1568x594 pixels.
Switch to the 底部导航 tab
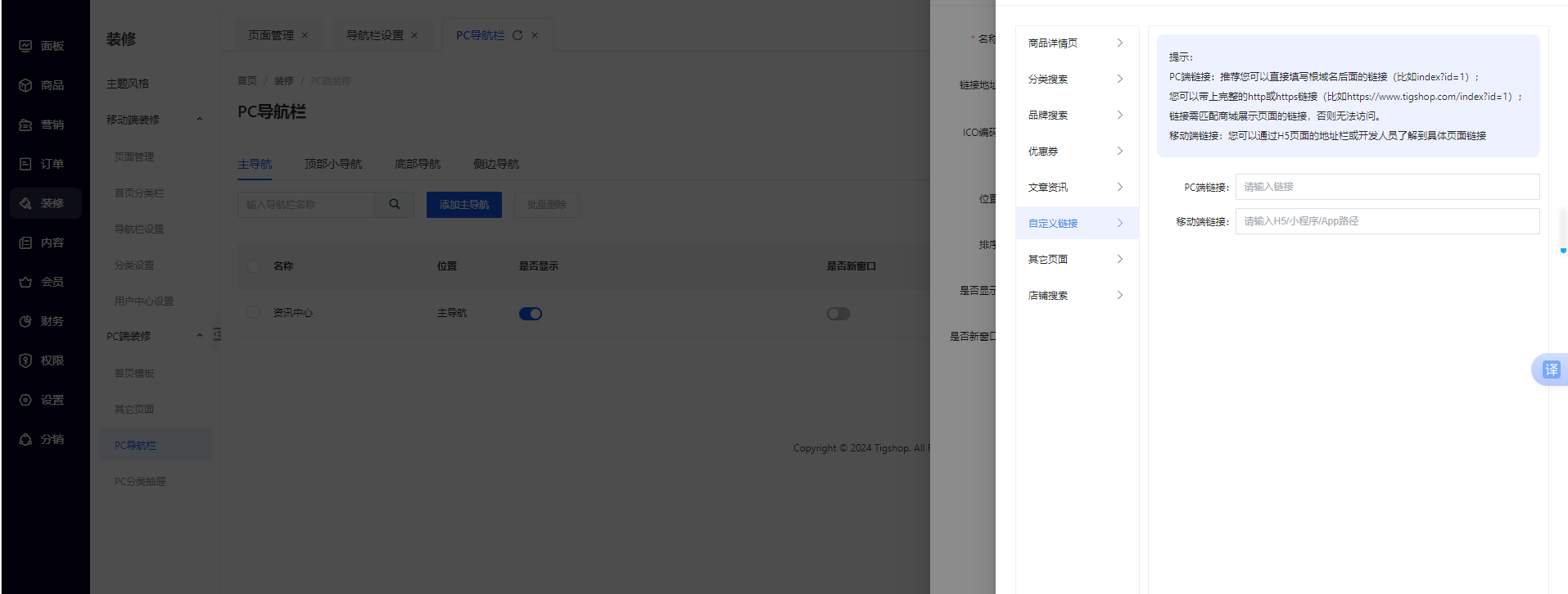coord(418,164)
